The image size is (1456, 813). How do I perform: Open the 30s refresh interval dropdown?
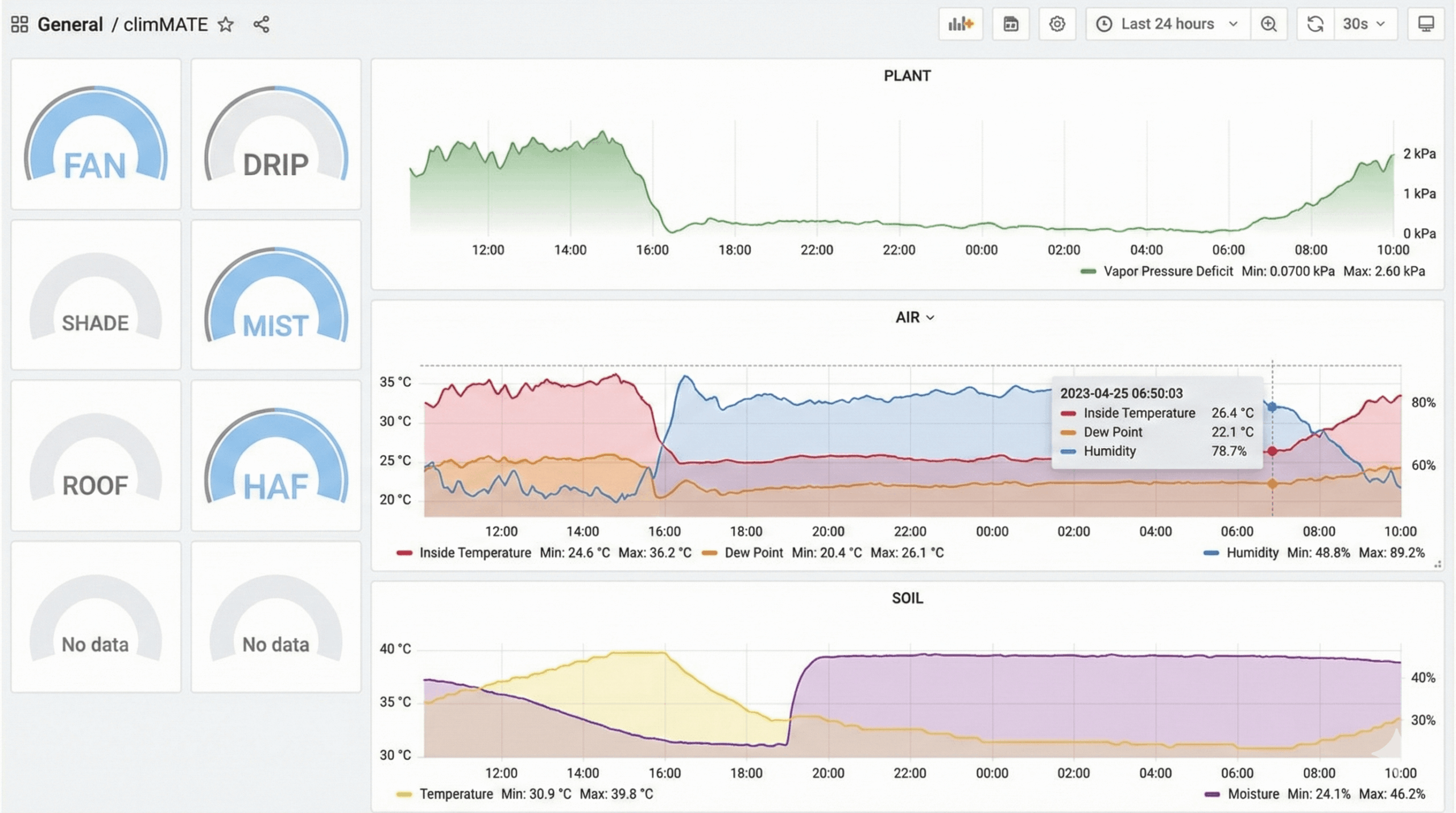point(1365,24)
